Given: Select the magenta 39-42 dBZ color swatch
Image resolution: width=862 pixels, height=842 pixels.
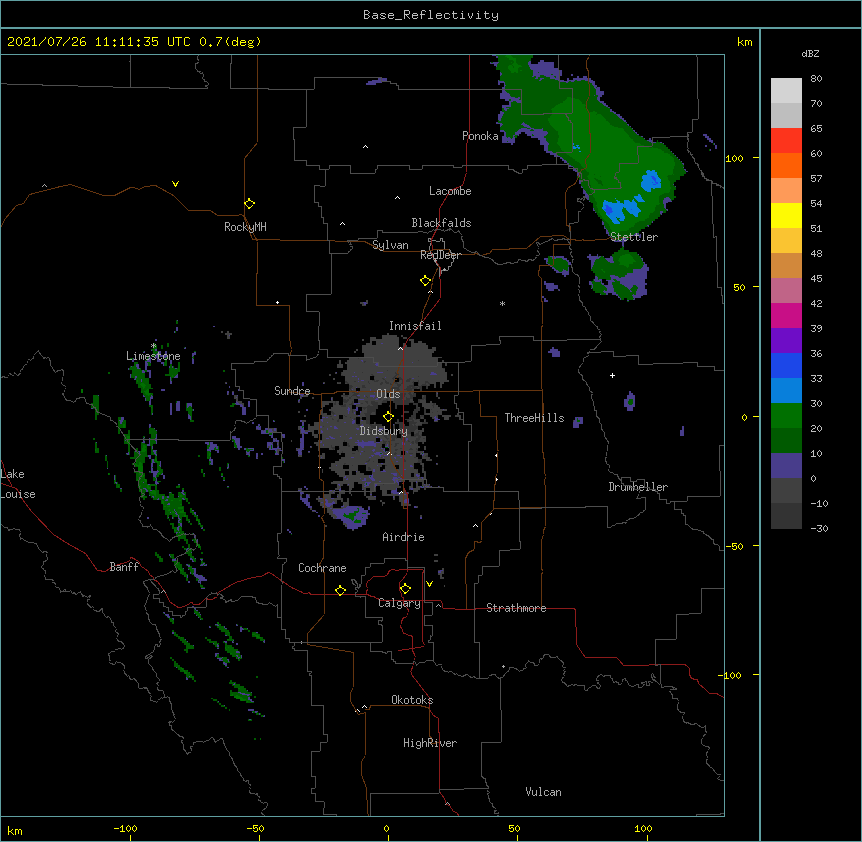Looking at the screenshot, I should (786, 315).
